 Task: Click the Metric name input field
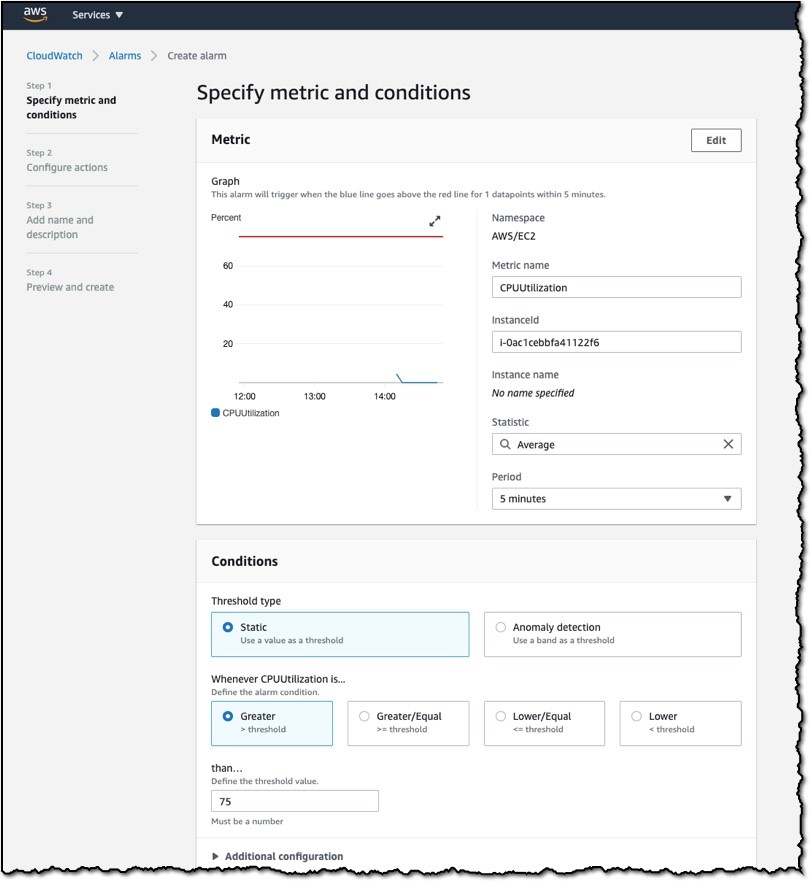point(616,288)
